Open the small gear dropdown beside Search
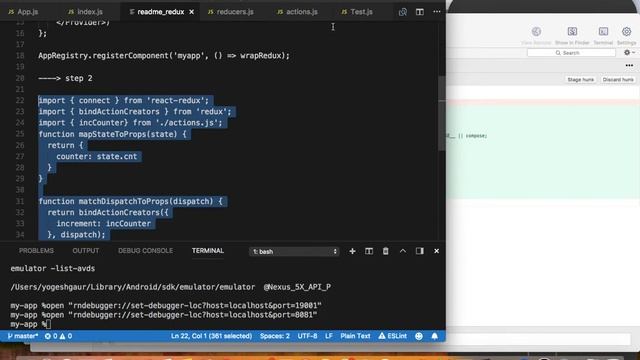Image resolution: width=640 pixels, height=360 pixels. (629, 53)
